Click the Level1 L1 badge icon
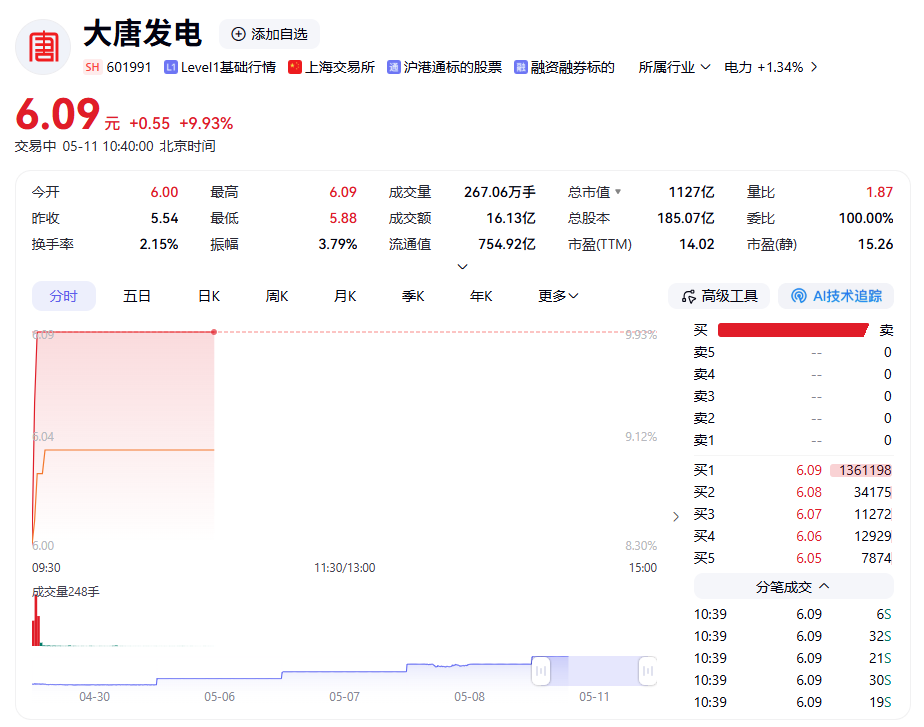 point(170,67)
